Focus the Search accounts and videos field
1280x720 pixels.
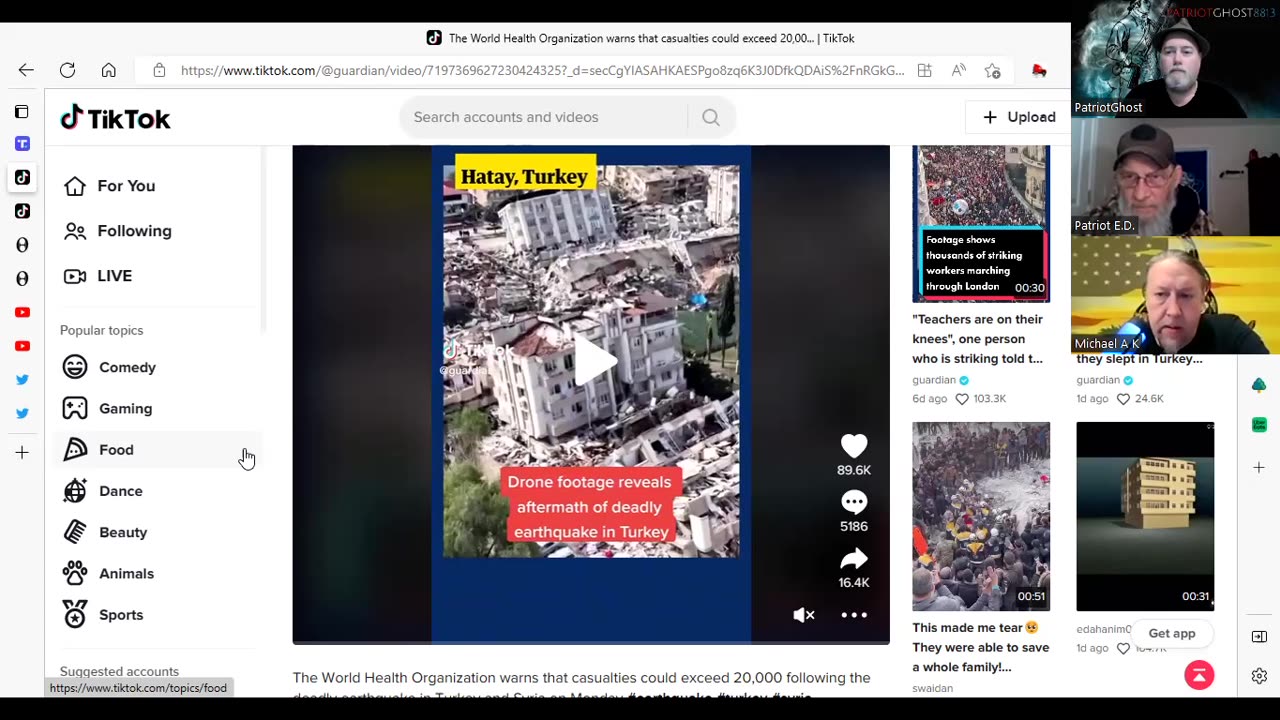coord(543,117)
